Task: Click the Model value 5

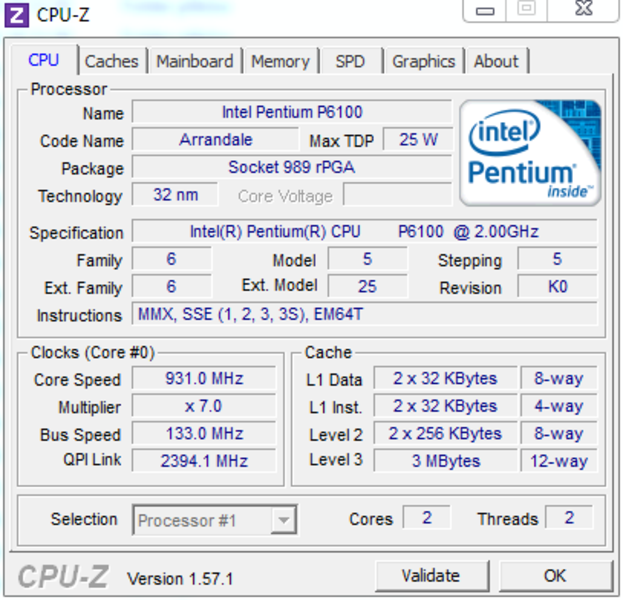Action: click(x=368, y=259)
